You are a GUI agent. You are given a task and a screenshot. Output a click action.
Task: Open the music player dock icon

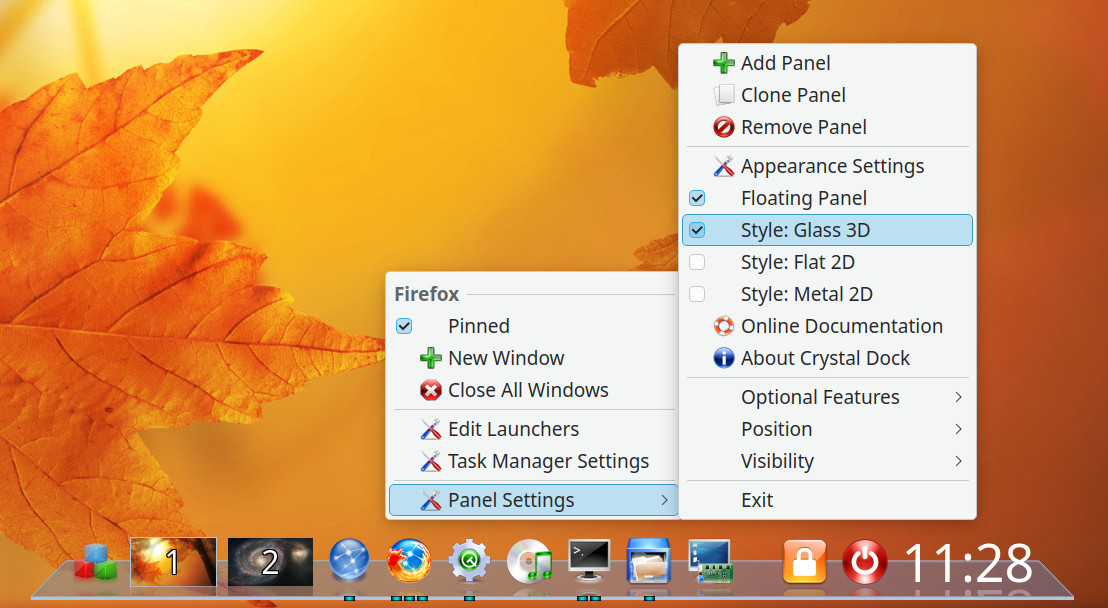coord(529,562)
